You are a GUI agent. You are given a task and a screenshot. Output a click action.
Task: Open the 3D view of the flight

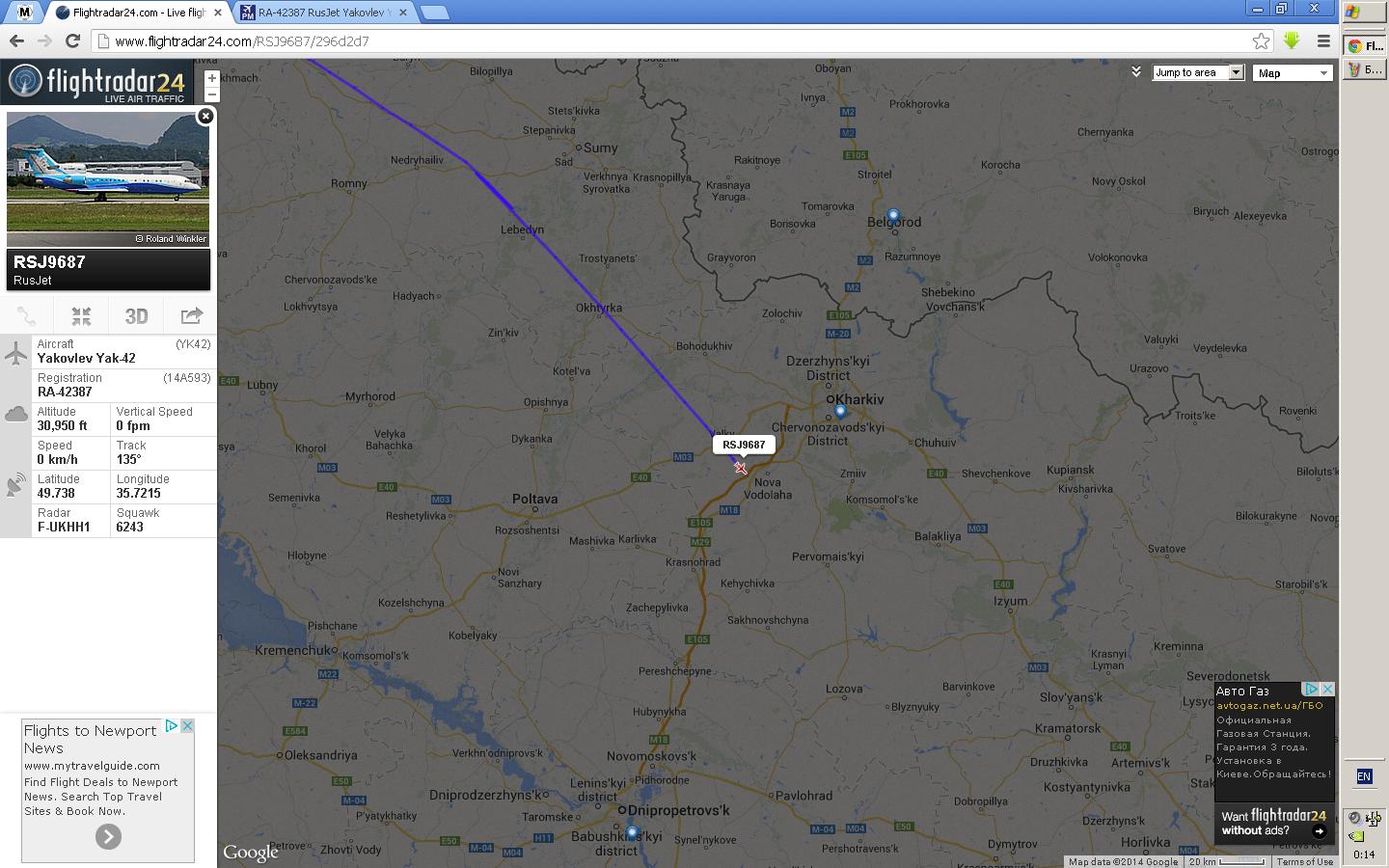click(x=136, y=316)
